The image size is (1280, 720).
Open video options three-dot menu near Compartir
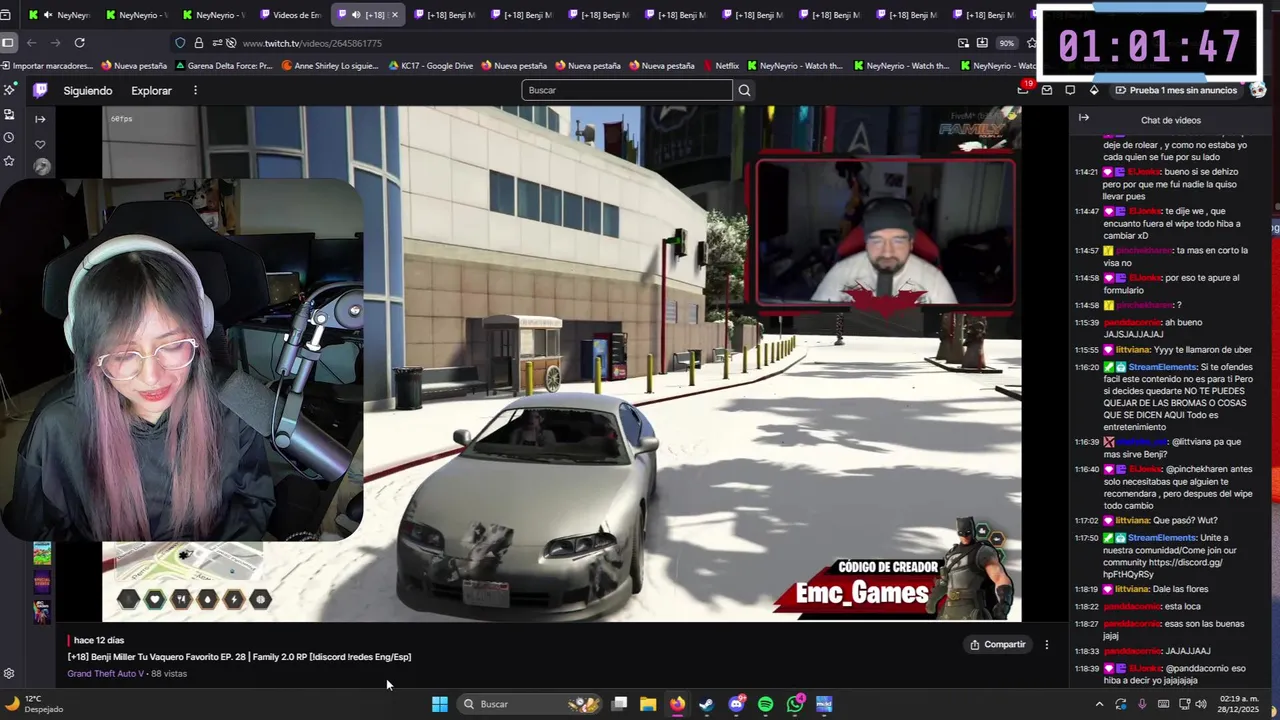[1047, 645]
